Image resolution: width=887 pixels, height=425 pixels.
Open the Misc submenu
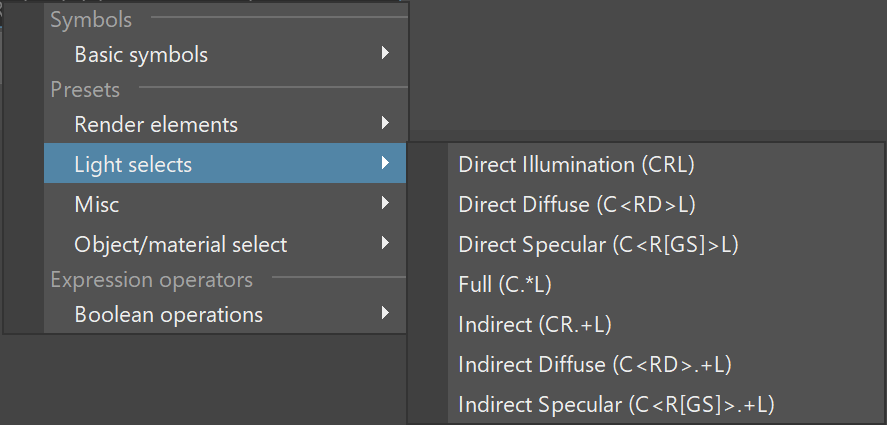(x=225, y=204)
